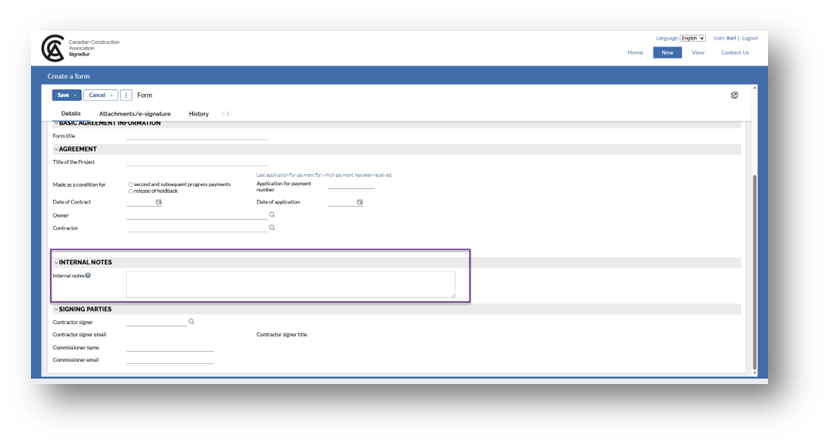Click the Owner field search magnifier
This screenshot has height=446, width=830.
point(271,215)
